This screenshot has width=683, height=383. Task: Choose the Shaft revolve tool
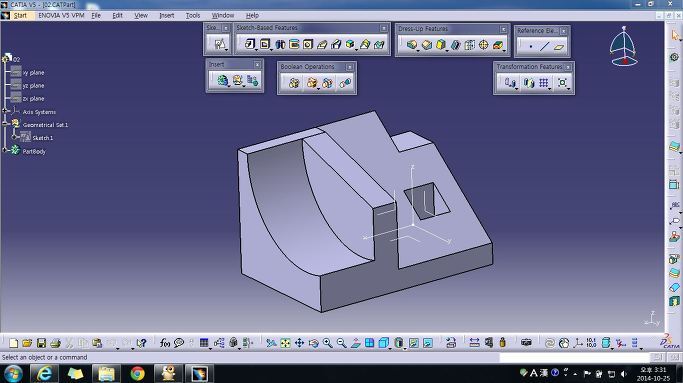[x=280, y=44]
